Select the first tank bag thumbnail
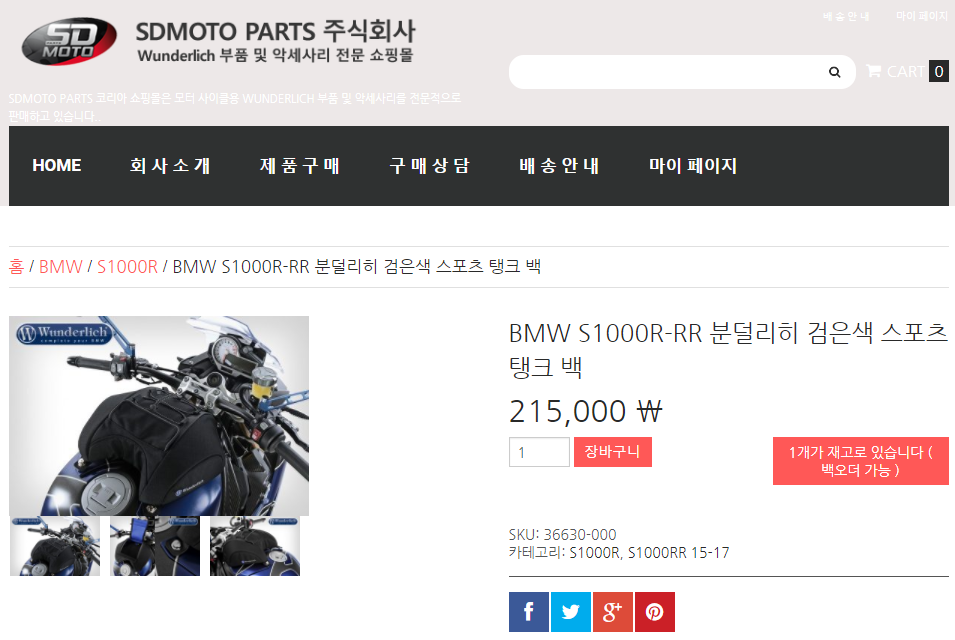Screen dimensions: 955x640 [x=55, y=546]
